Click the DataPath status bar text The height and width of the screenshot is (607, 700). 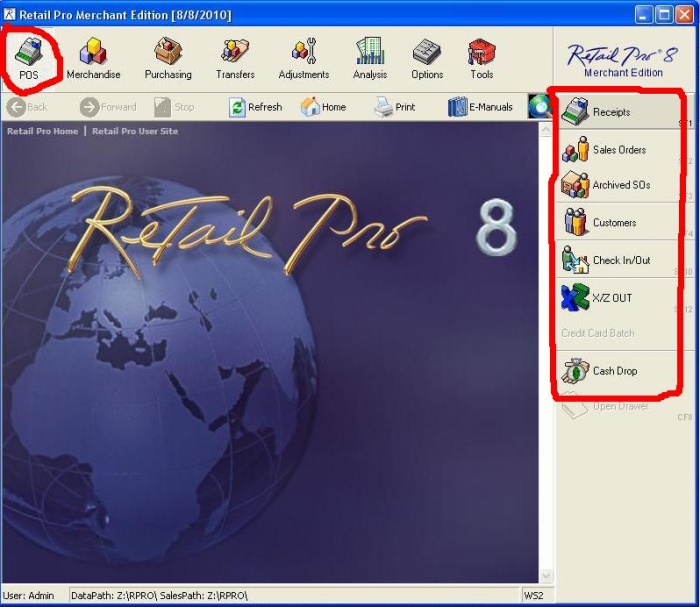click(159, 596)
